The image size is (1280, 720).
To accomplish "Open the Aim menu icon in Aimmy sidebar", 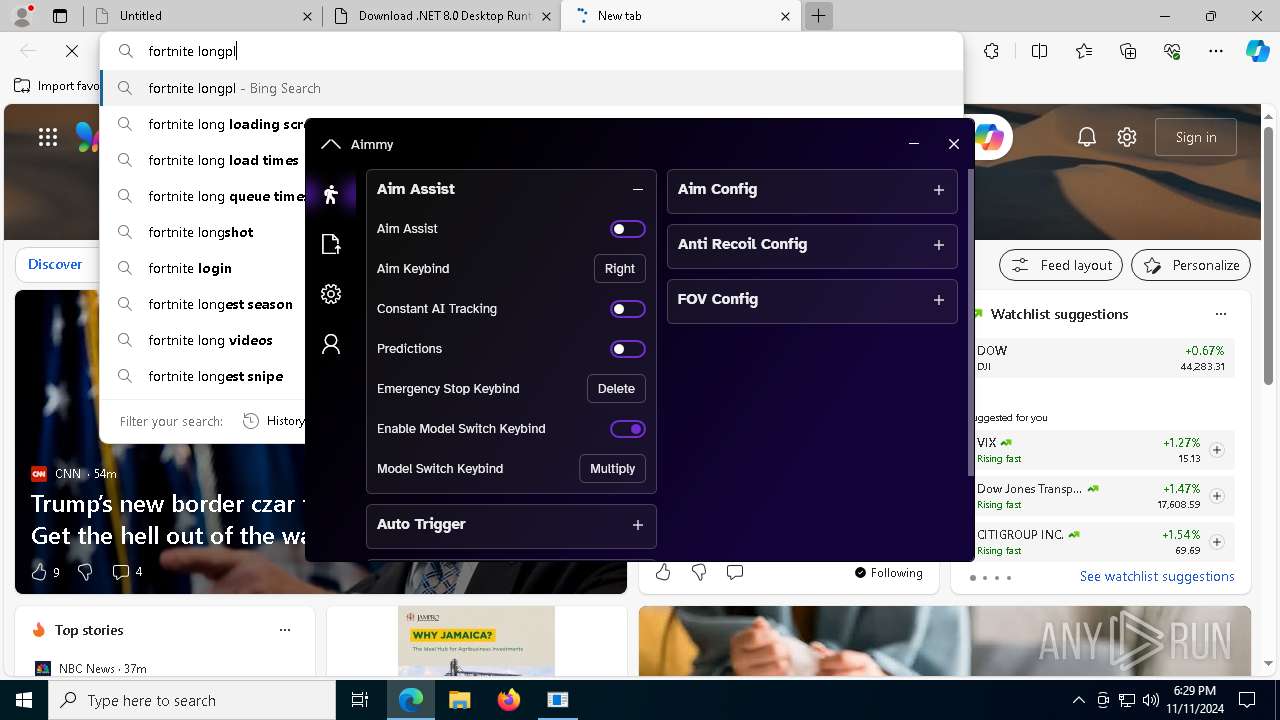I will click(x=331, y=194).
